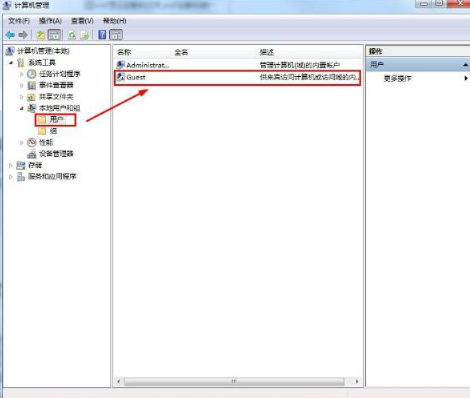Sort by the 名称 column header
The width and height of the screenshot is (470, 398).
click(124, 52)
